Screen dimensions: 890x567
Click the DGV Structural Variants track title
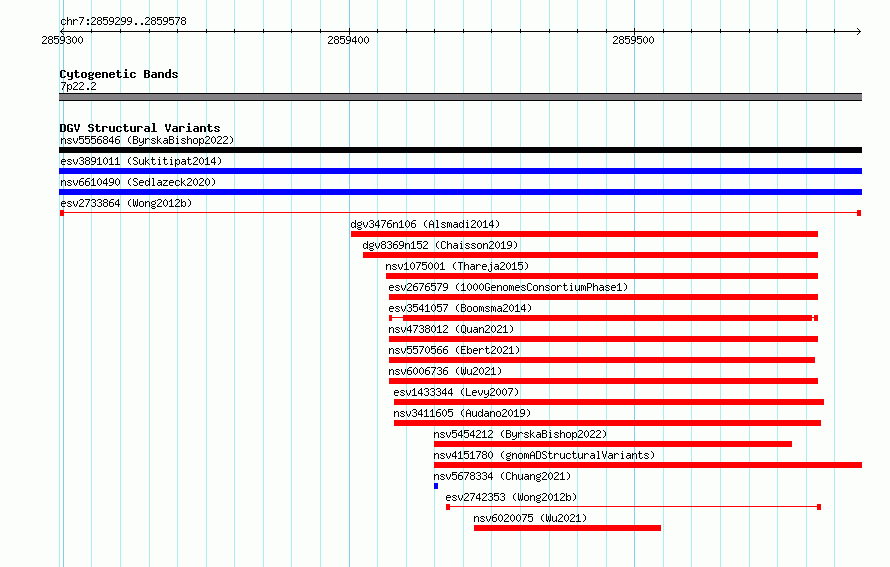click(x=140, y=128)
